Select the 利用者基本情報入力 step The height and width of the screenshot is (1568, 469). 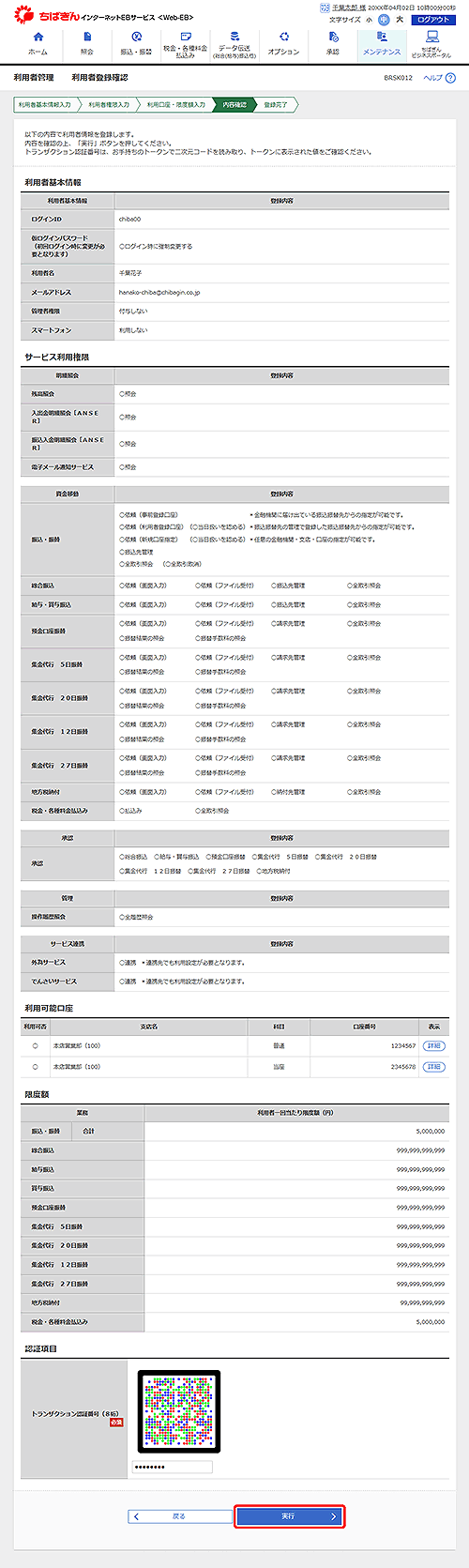(45, 105)
